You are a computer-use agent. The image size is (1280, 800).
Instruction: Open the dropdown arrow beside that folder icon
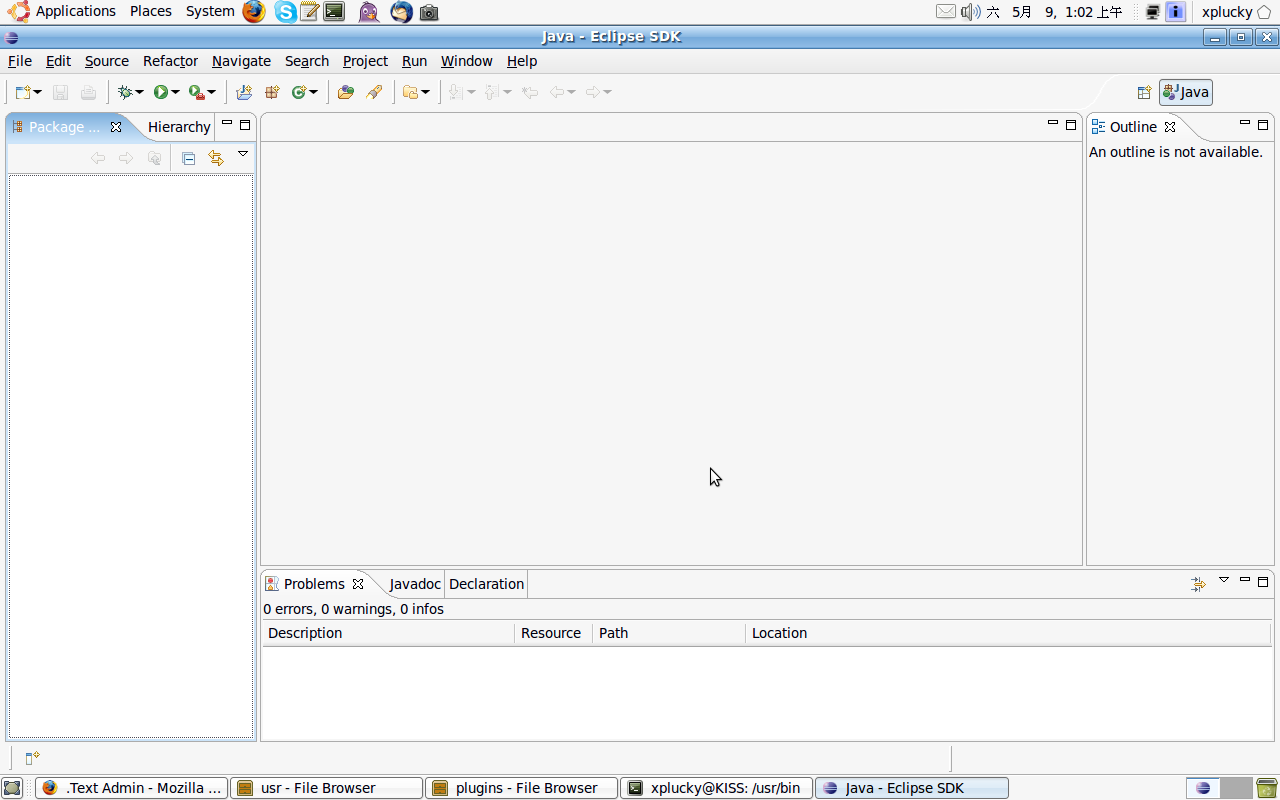tap(425, 92)
